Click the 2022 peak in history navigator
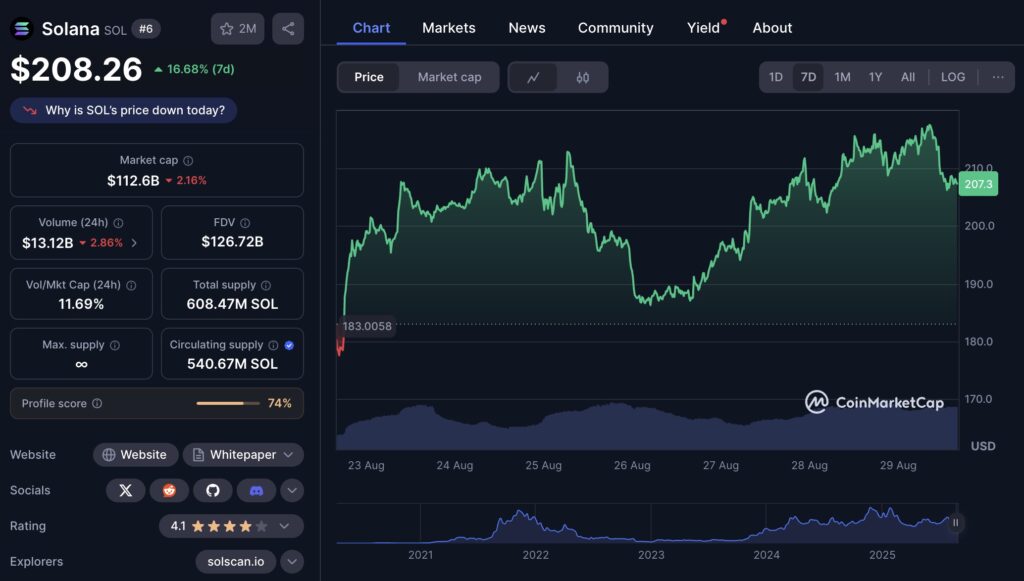 click(519, 512)
